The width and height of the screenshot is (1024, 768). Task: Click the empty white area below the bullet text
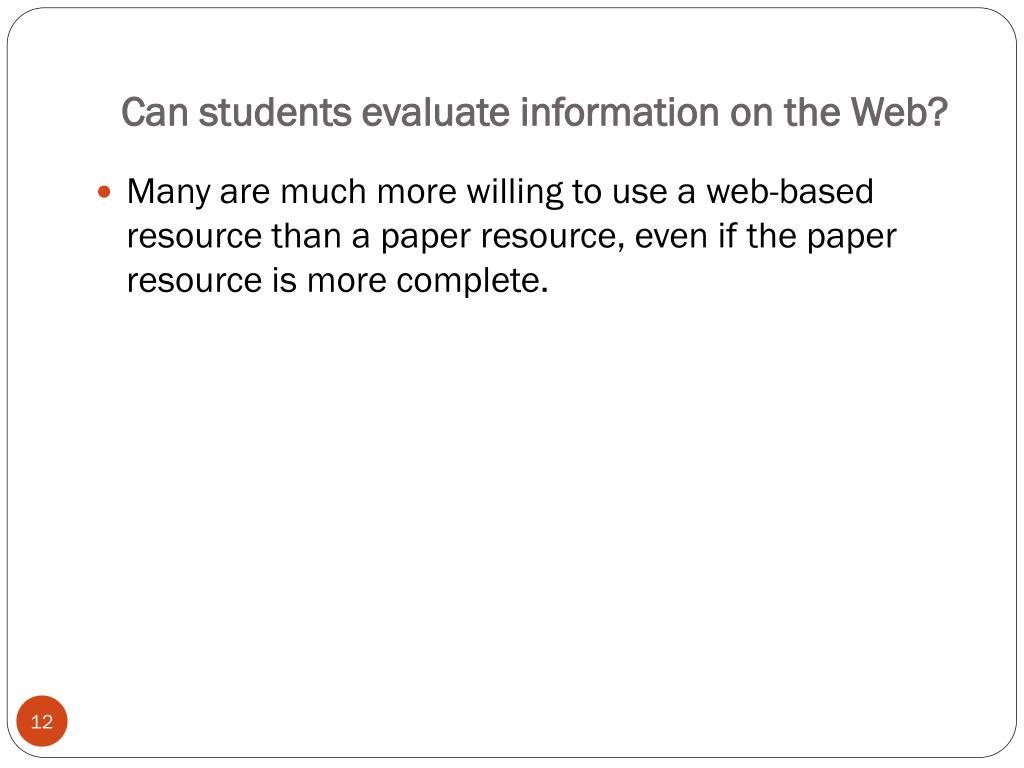coord(512,496)
